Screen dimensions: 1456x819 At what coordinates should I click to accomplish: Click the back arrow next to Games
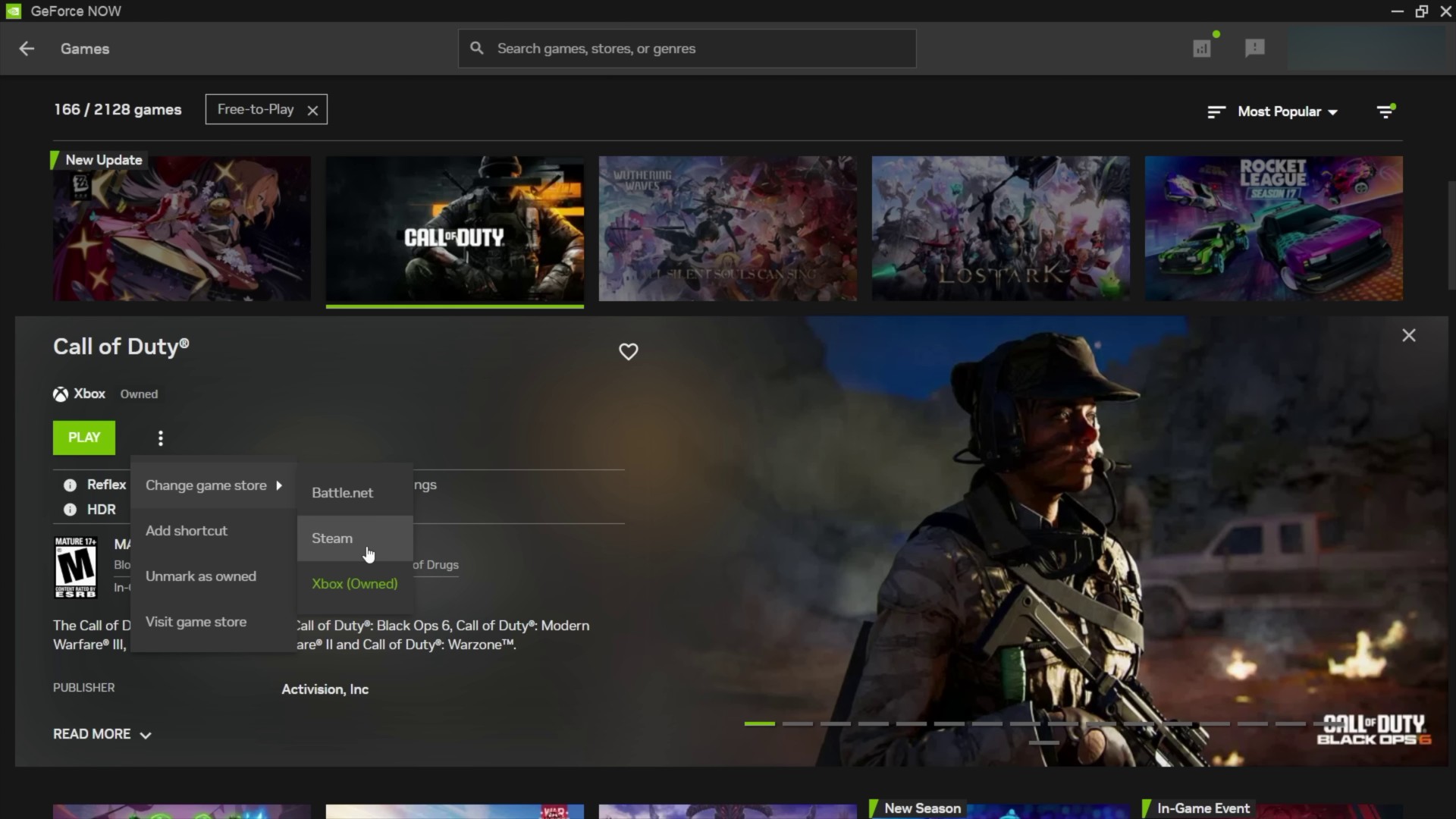coord(26,48)
